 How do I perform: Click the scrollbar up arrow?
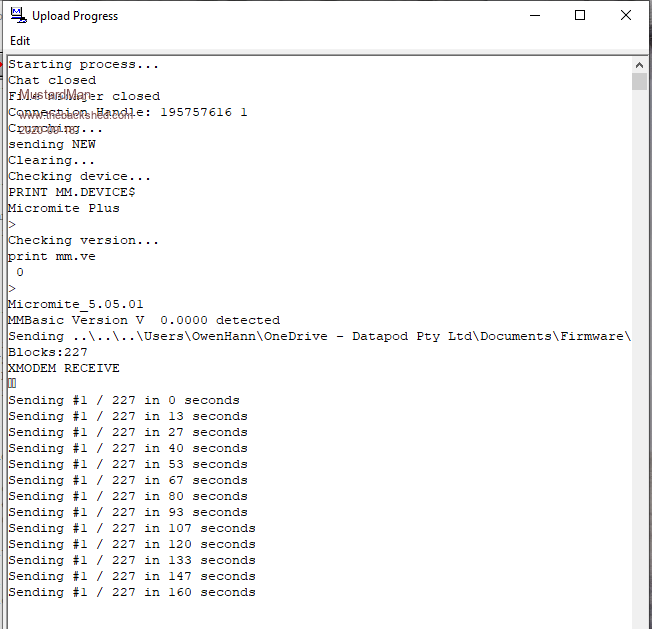click(640, 63)
